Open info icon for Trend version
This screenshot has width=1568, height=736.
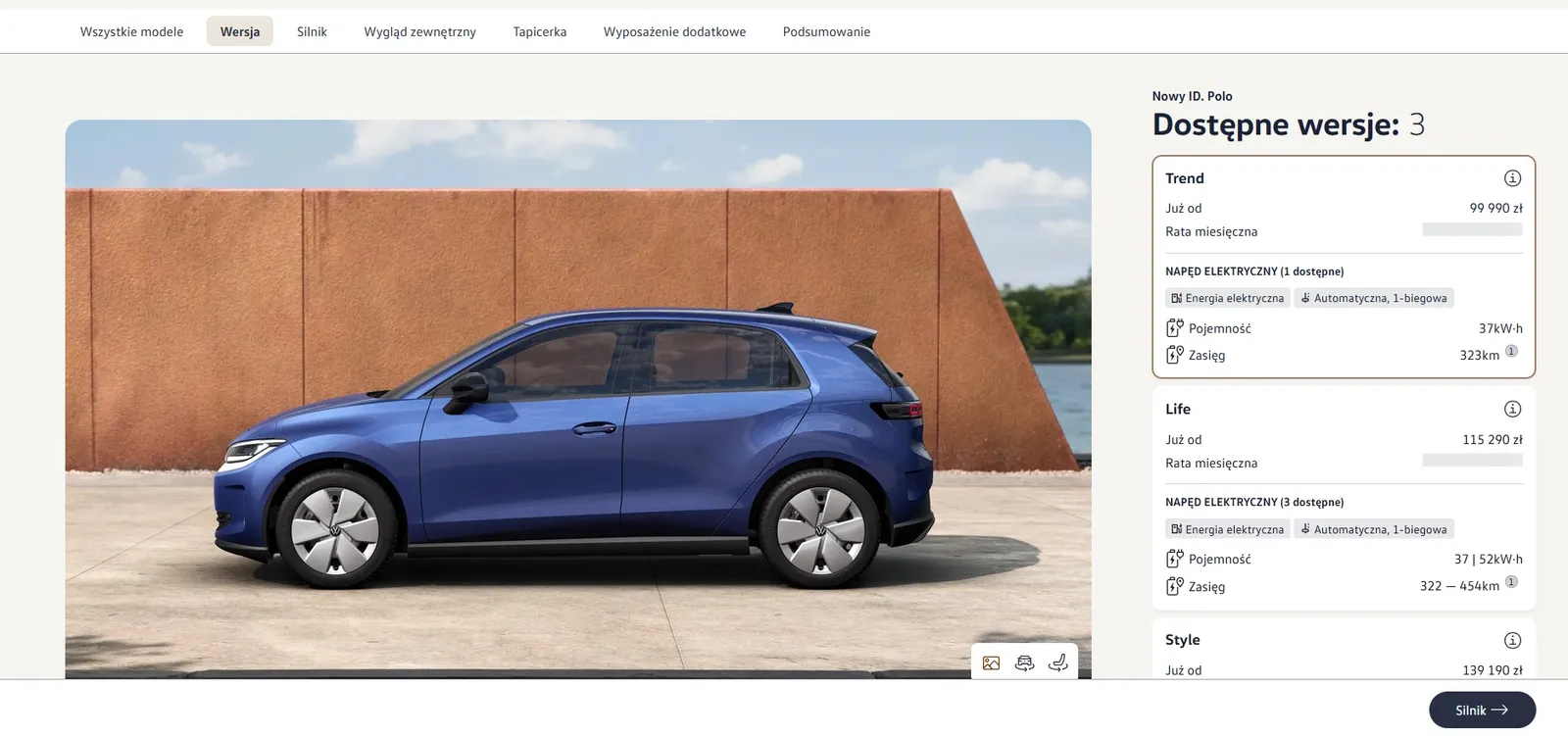pos(1512,178)
